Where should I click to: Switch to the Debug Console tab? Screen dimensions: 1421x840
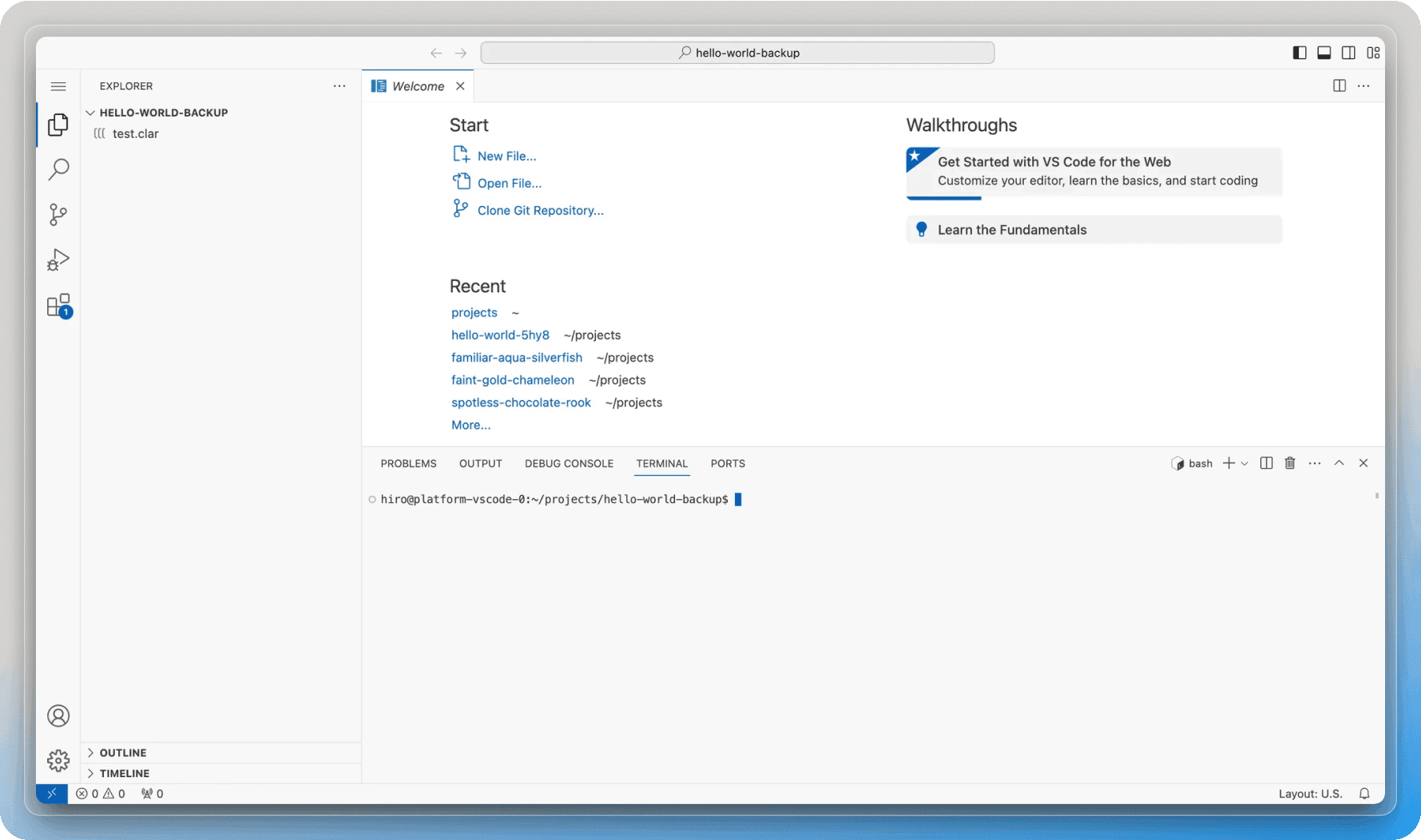569,463
